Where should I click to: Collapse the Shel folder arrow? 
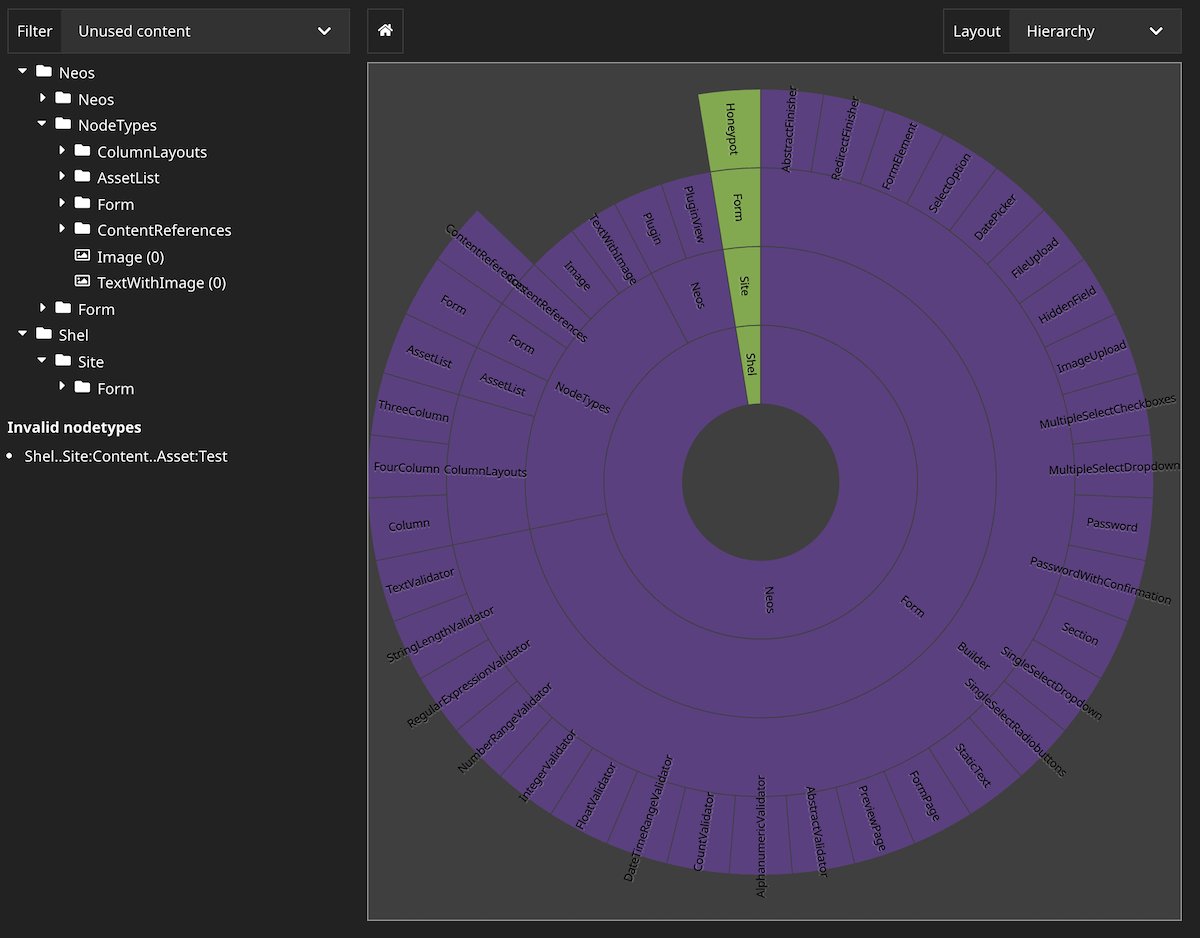point(23,334)
